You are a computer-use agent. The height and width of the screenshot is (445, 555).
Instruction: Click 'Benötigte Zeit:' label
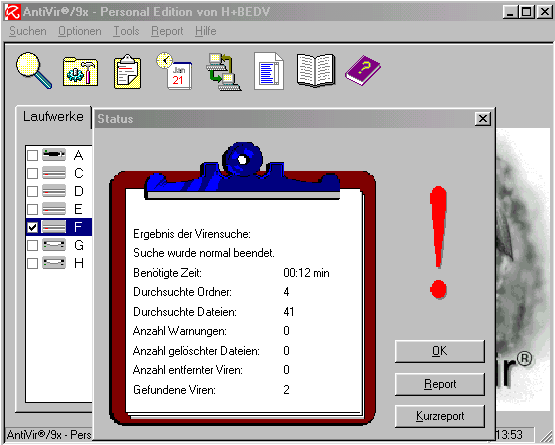(x=167, y=273)
